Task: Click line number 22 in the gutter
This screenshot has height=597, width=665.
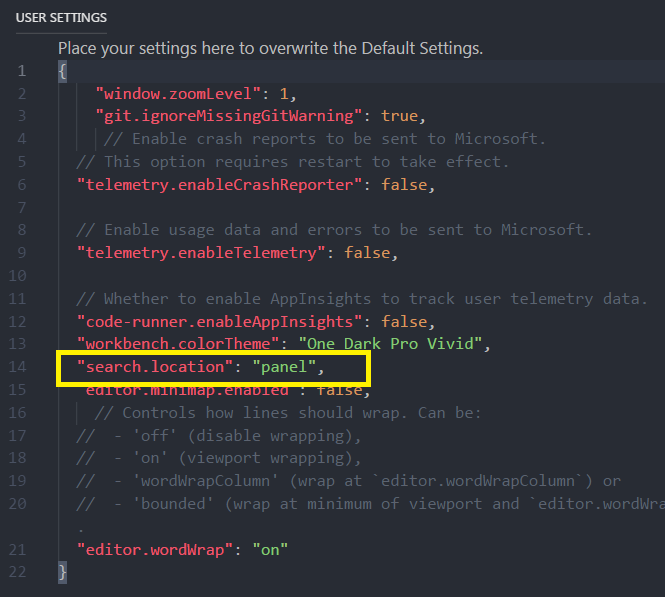Action: (19, 572)
